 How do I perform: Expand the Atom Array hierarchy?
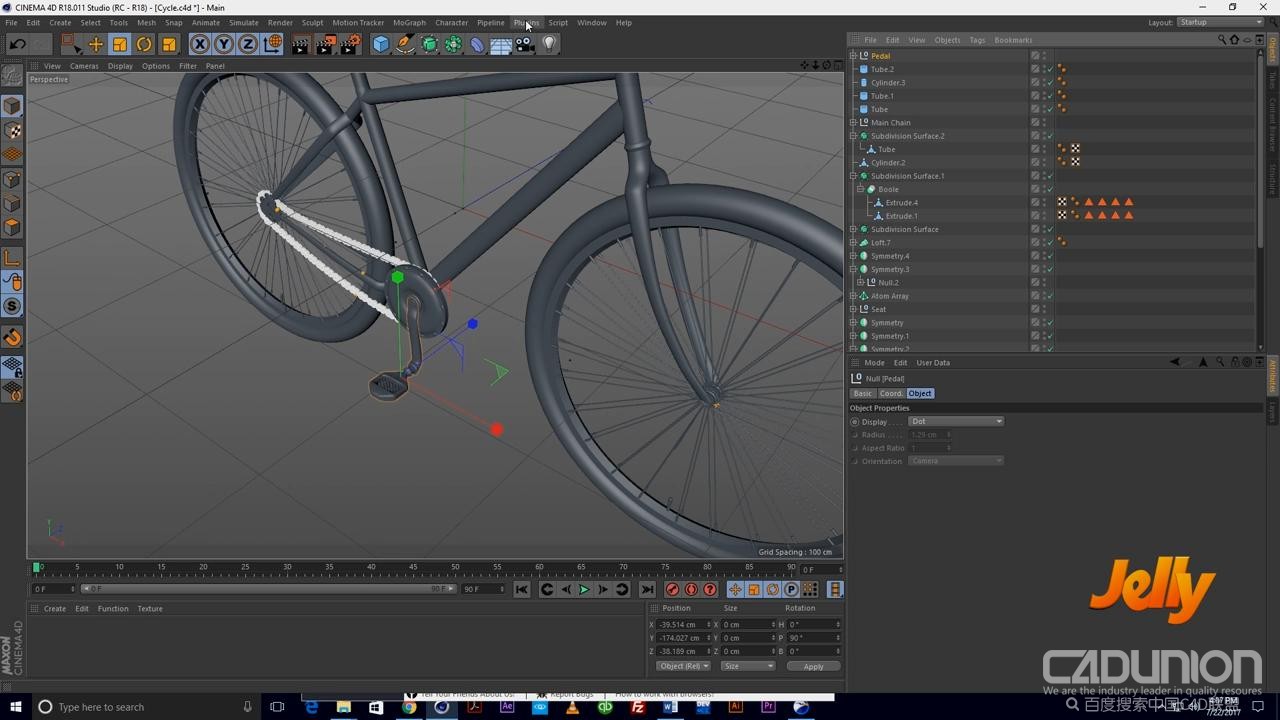(853, 296)
